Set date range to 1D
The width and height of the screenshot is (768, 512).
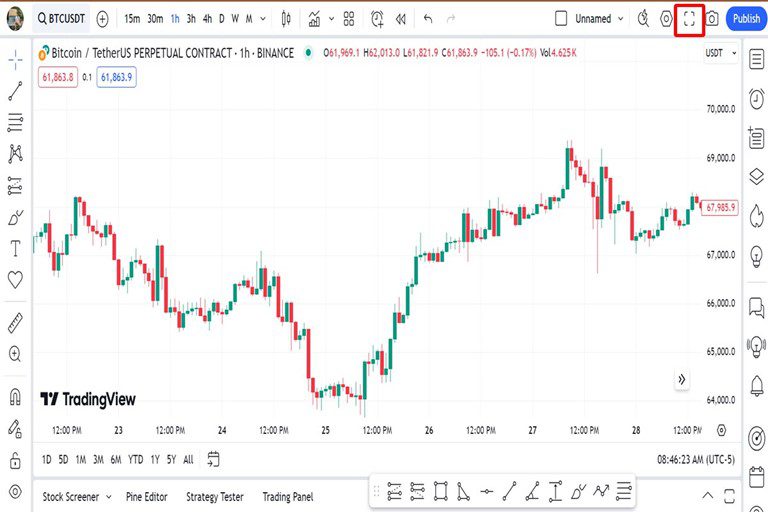coord(47,460)
